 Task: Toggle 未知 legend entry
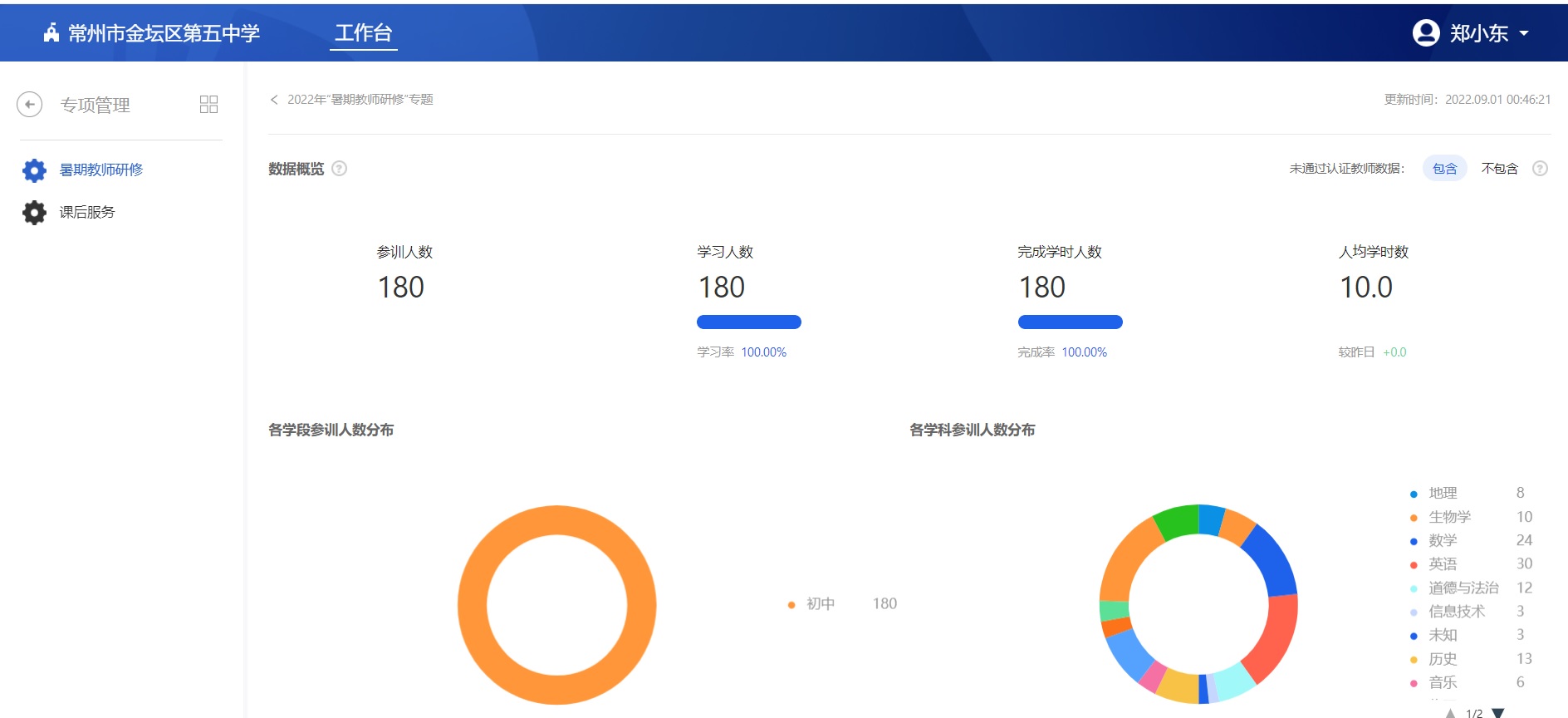[1468, 635]
